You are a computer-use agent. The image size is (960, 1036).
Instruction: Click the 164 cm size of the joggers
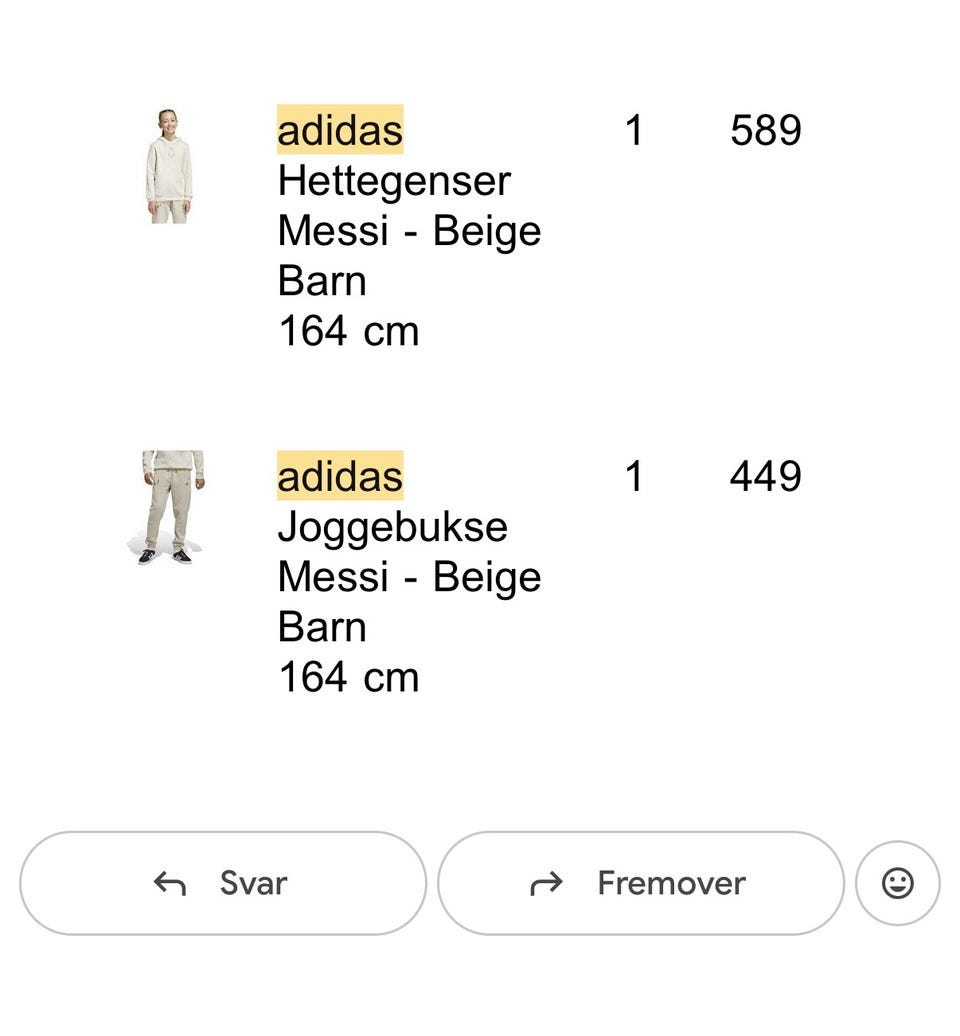(348, 677)
